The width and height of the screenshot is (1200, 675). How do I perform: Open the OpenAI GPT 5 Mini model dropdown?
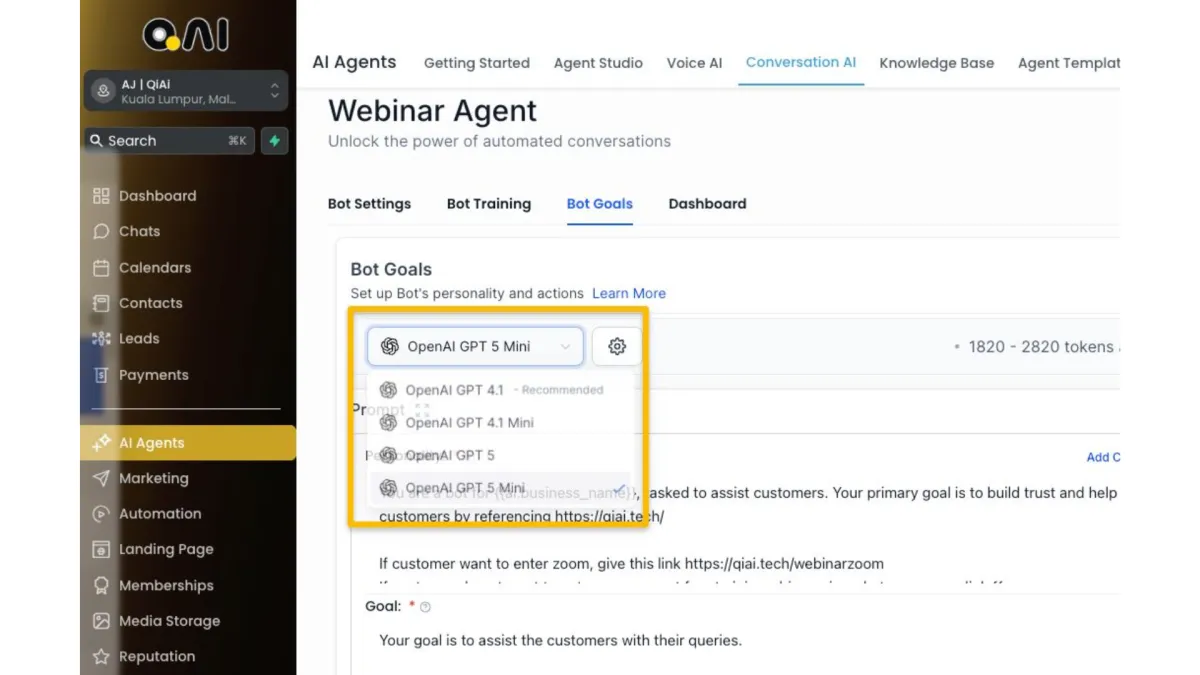pos(475,347)
